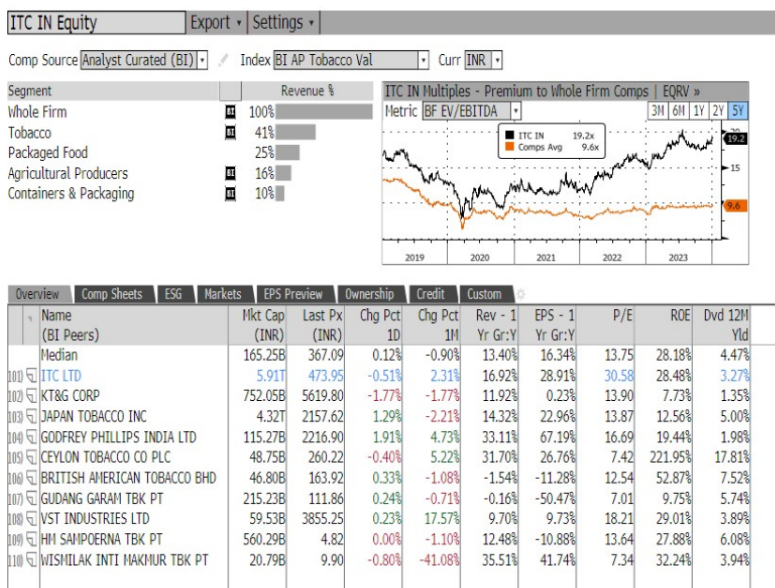This screenshot has height=588, width=775.
Task: Click the chart icon on BRITISH AMERICAN TOBACCO row
Action: (32, 478)
